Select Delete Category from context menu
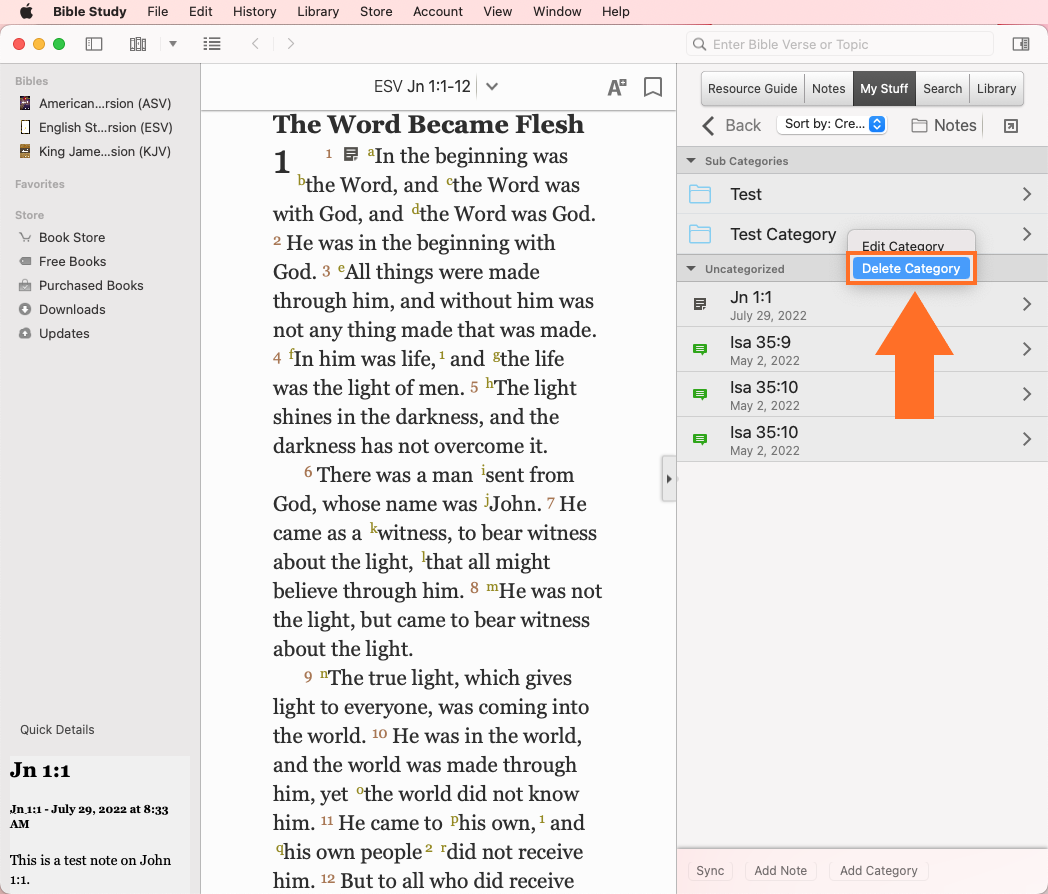1048x894 pixels. click(910, 269)
